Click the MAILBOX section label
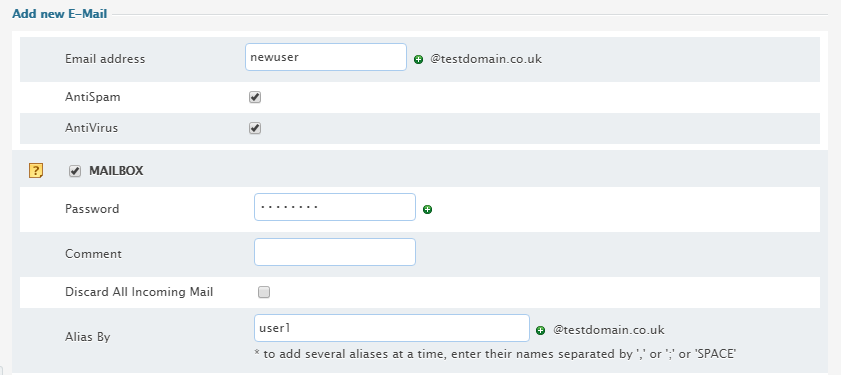This screenshot has height=375, width=841. (116, 171)
